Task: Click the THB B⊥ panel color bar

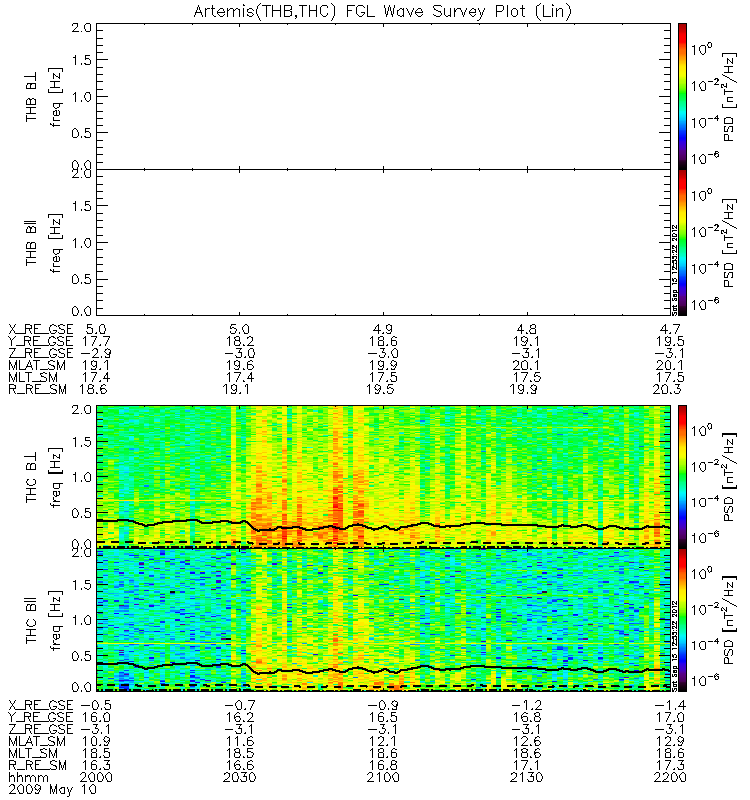Action: [682, 96]
